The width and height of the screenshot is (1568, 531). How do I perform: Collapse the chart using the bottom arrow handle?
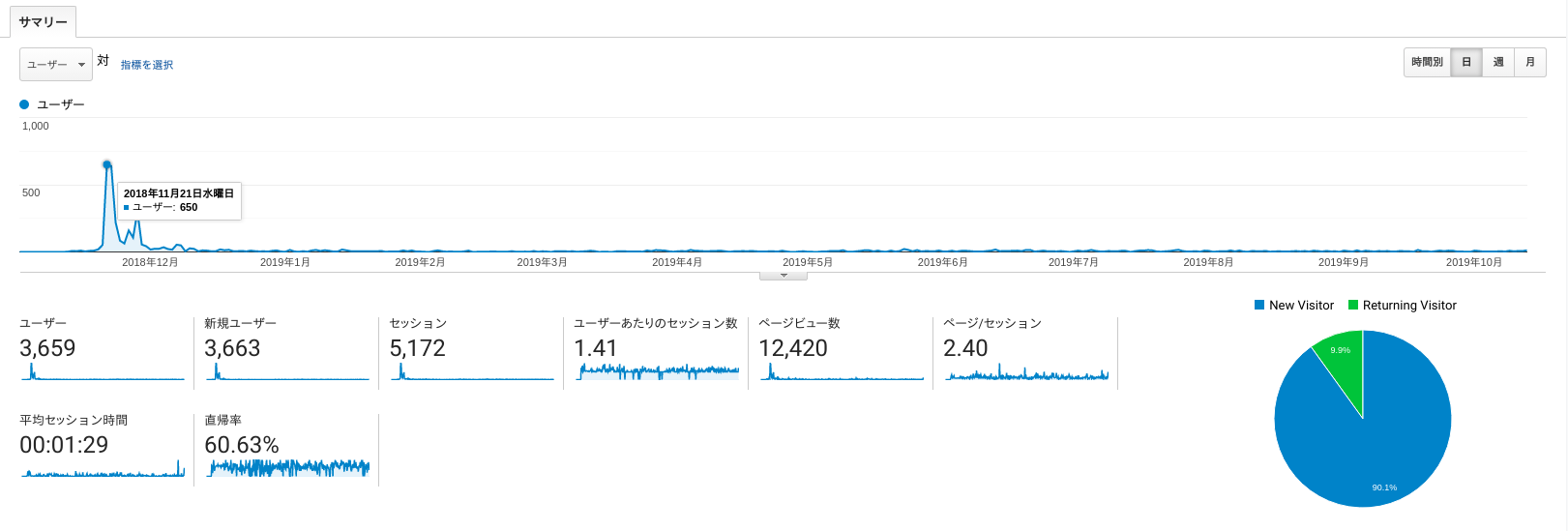coord(784,276)
